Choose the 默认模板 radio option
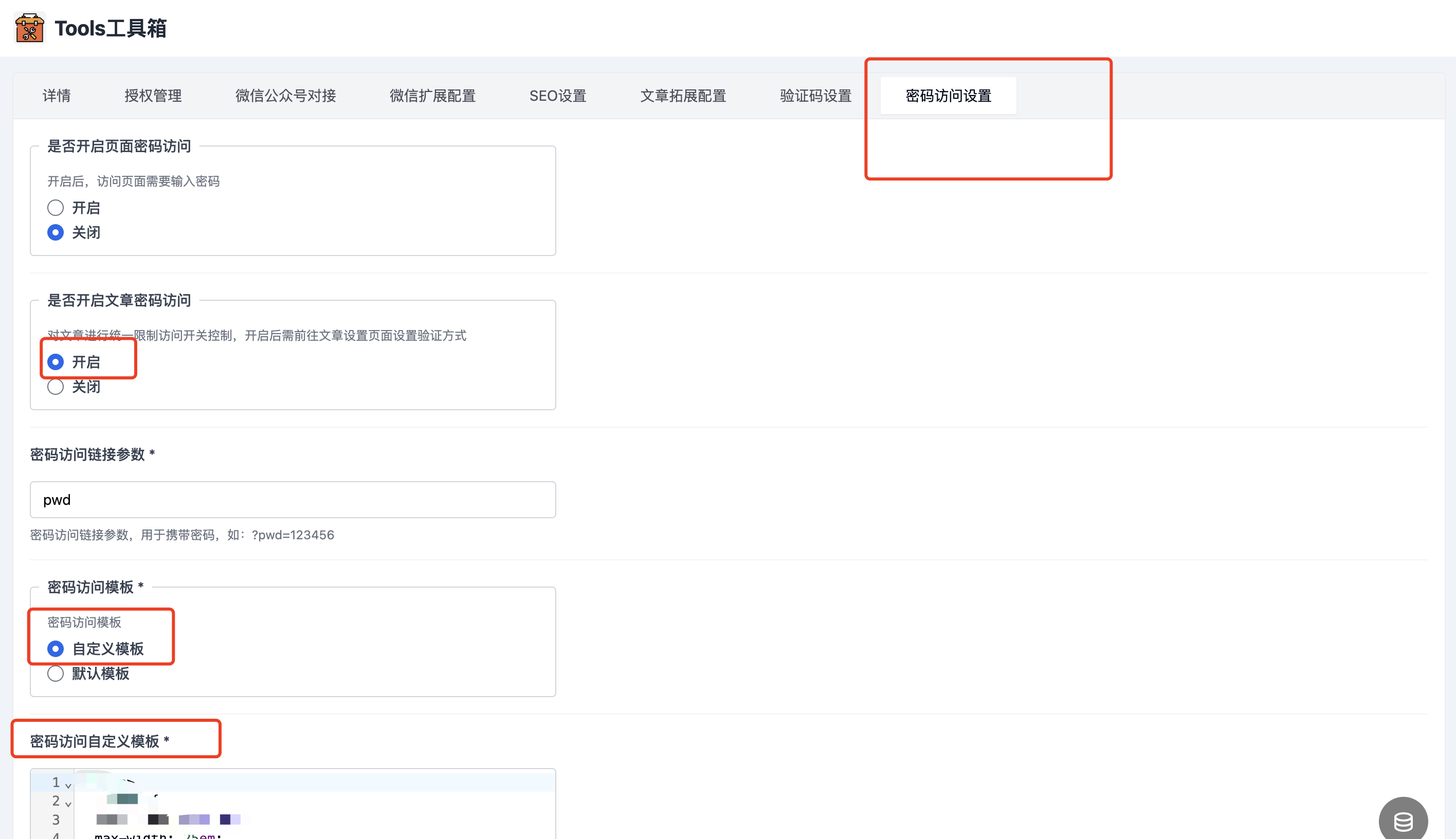This screenshot has width=1456, height=839. pos(56,673)
